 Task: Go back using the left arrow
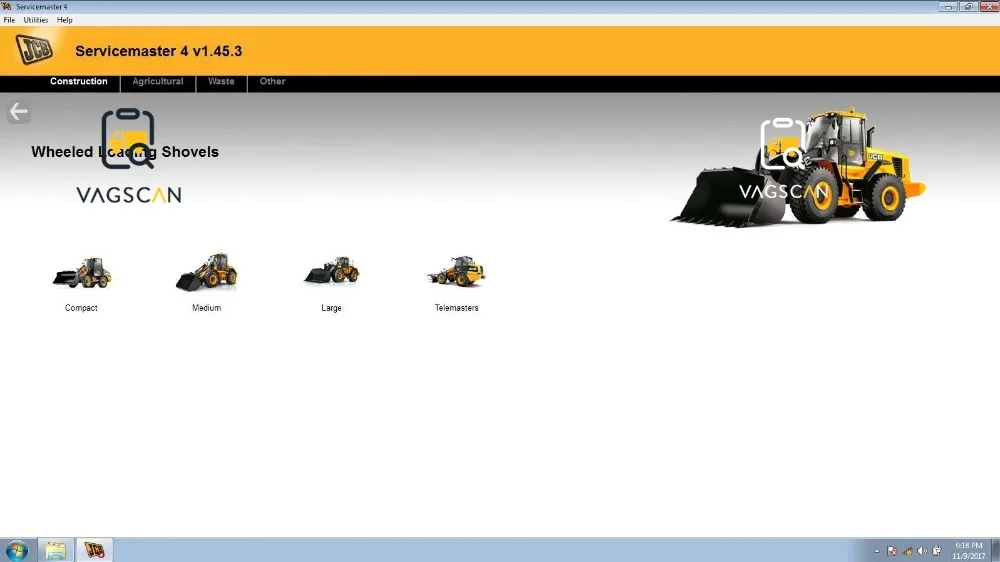click(18, 112)
